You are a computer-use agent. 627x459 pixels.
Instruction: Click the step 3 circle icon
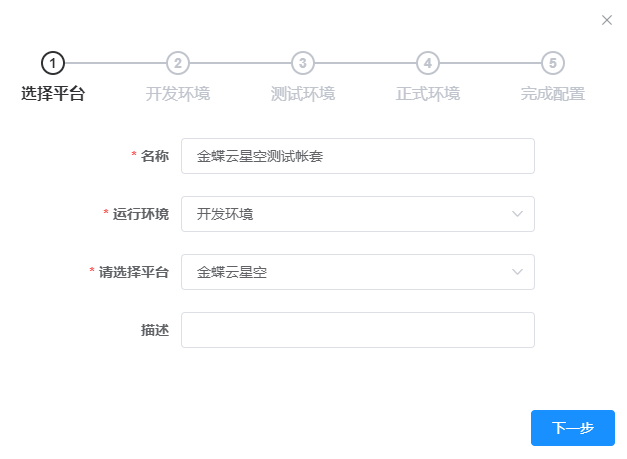[303, 63]
